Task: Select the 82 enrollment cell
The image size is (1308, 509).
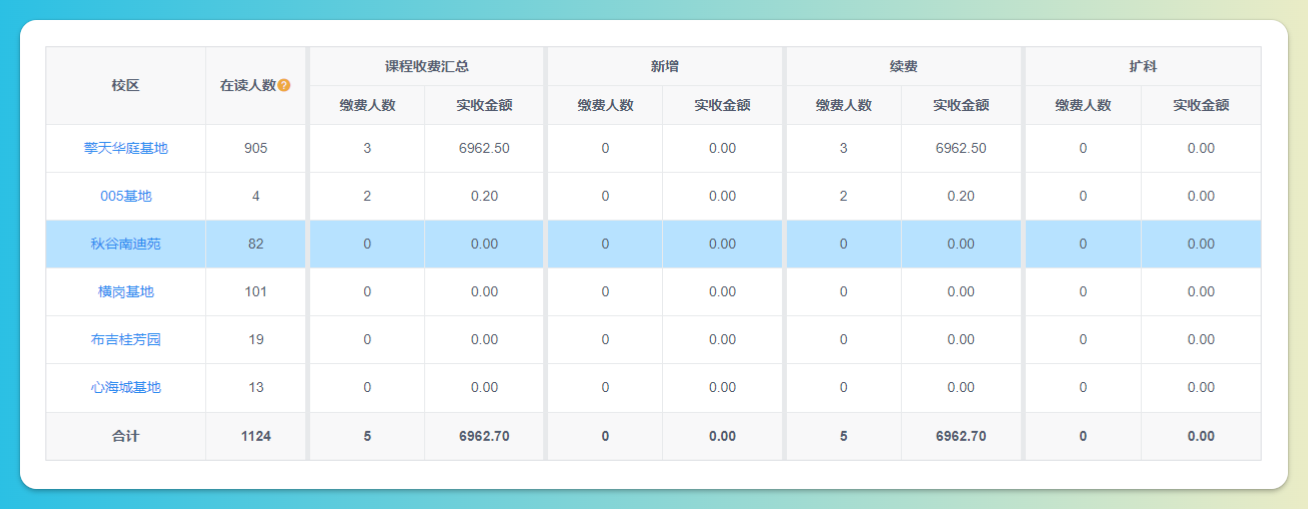Action: pos(256,244)
